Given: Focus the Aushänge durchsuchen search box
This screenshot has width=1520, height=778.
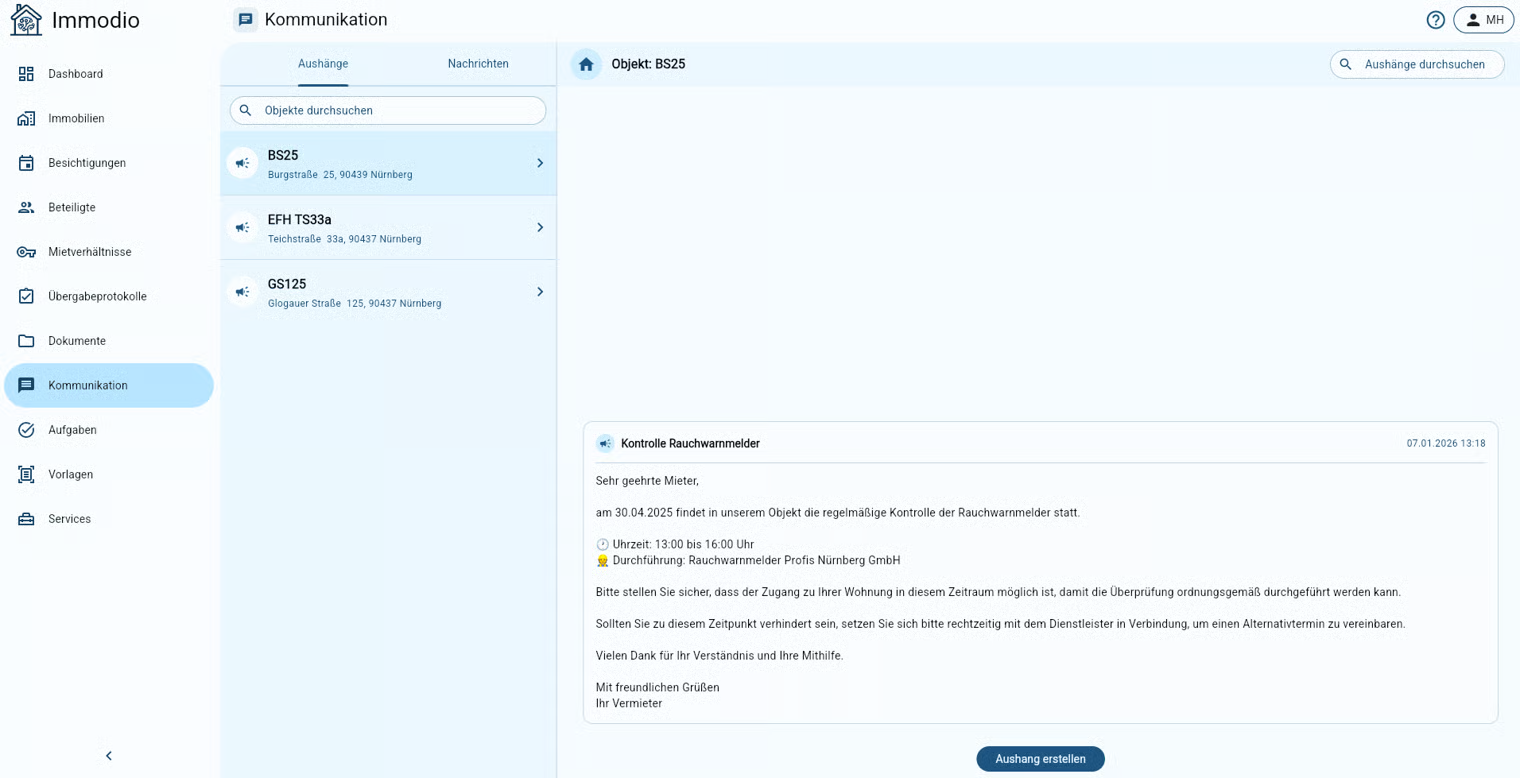Looking at the screenshot, I should [1424, 65].
